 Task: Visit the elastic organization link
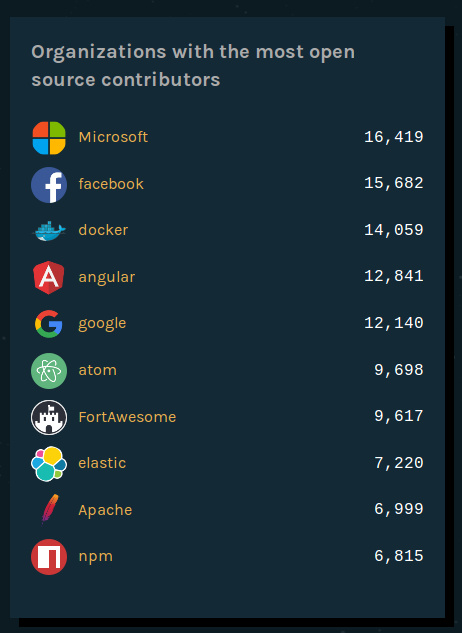pos(102,463)
